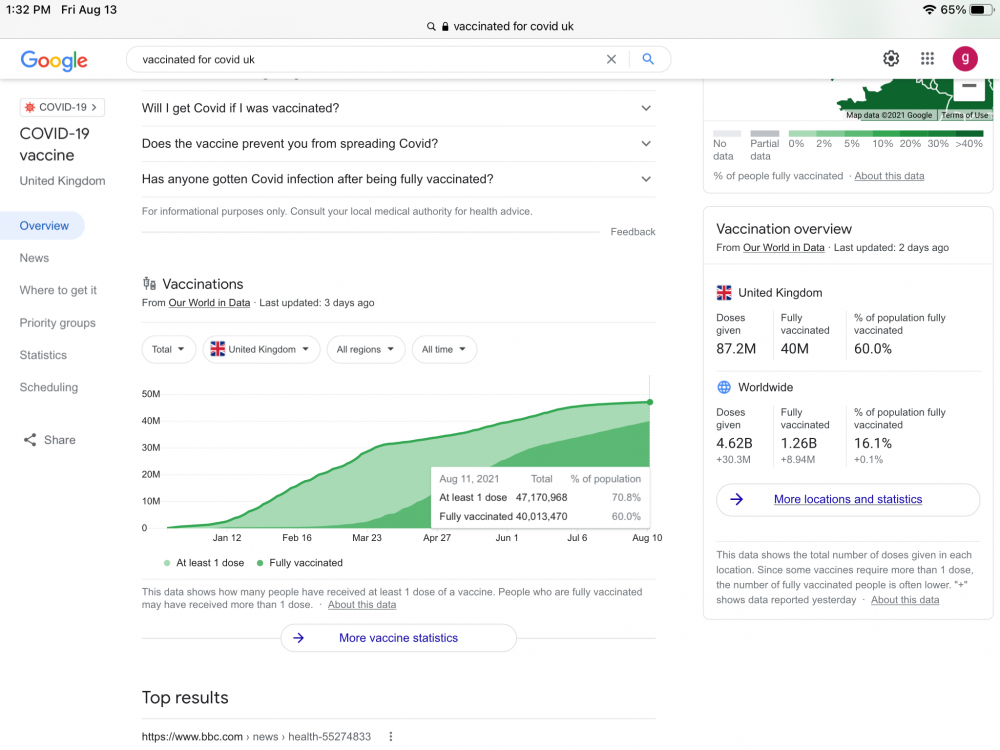The image size is (1000, 750).
Task: Click the 16.1% worldwide percentage value
Action: [x=873, y=443]
